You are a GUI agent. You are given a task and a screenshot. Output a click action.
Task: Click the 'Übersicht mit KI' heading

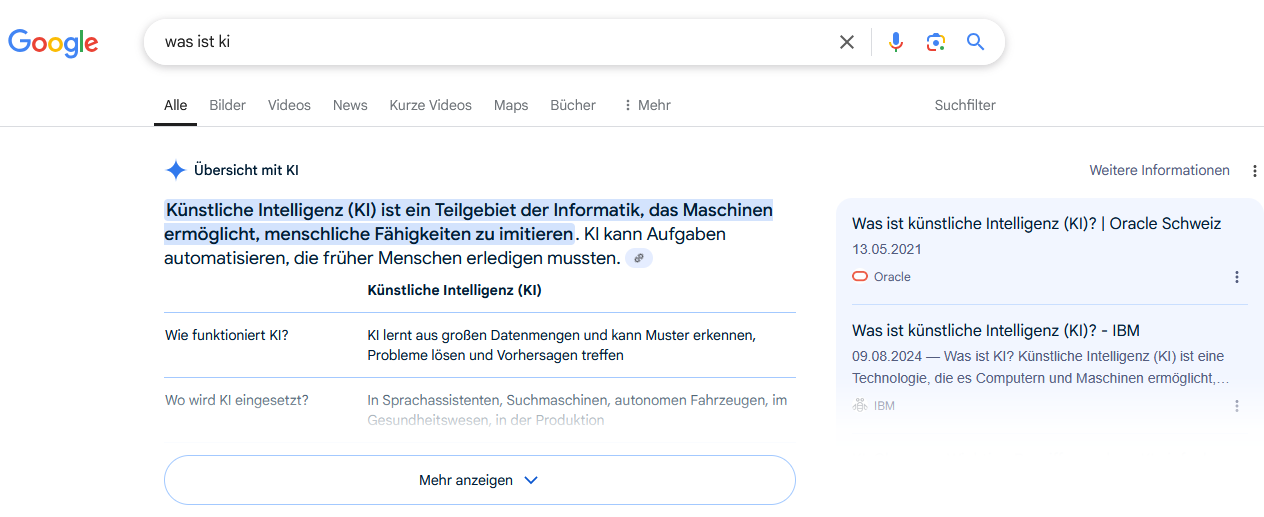coord(246,170)
